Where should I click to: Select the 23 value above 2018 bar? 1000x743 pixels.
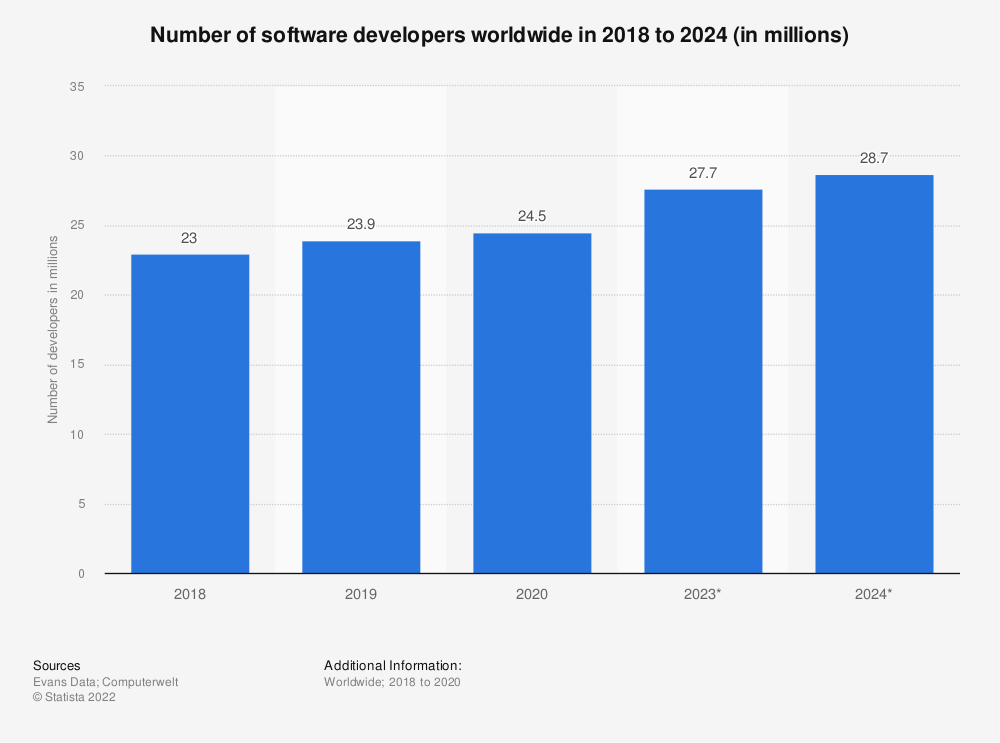pyautogui.click(x=190, y=238)
